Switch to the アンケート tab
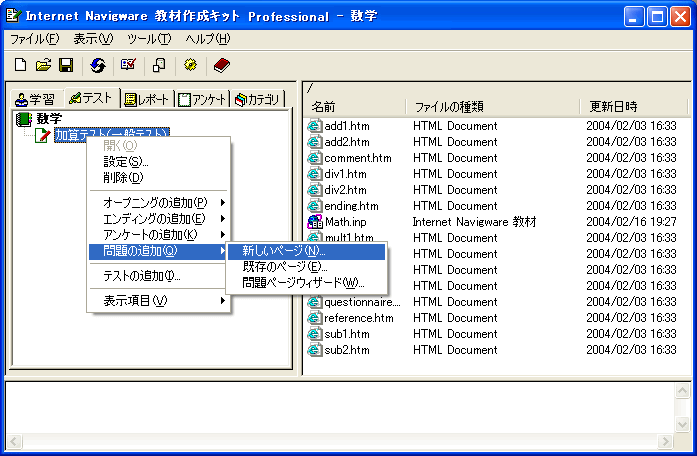The width and height of the screenshot is (697, 456). (203, 99)
